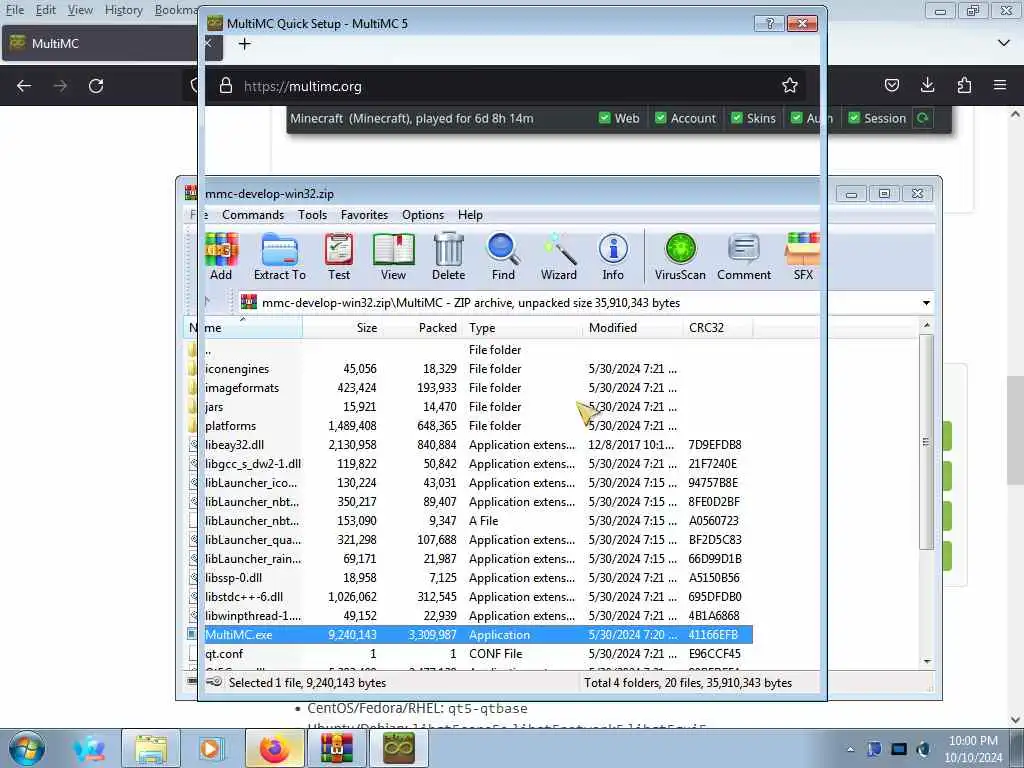Click the Save to Pocket icon
1024x768 pixels.
891,85
